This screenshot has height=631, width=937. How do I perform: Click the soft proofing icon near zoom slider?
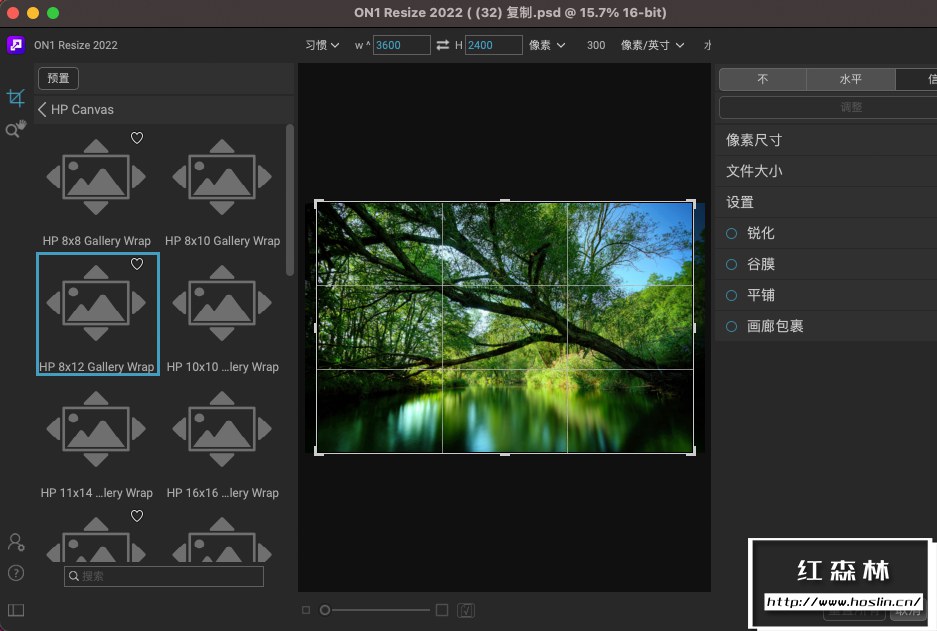[x=466, y=609]
